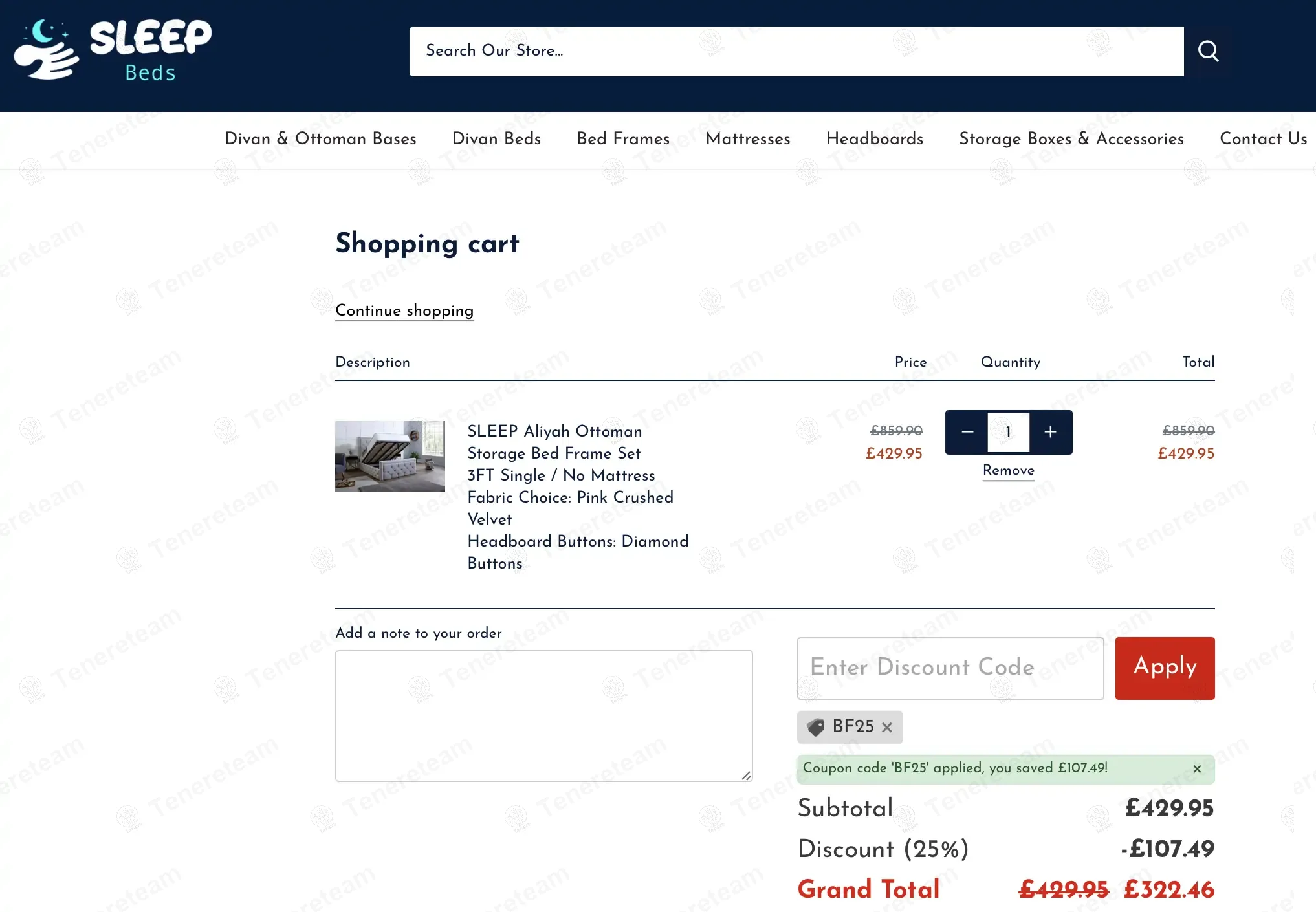1316x912 pixels.
Task: Click the BF25 discount tag icon
Action: pos(817,727)
